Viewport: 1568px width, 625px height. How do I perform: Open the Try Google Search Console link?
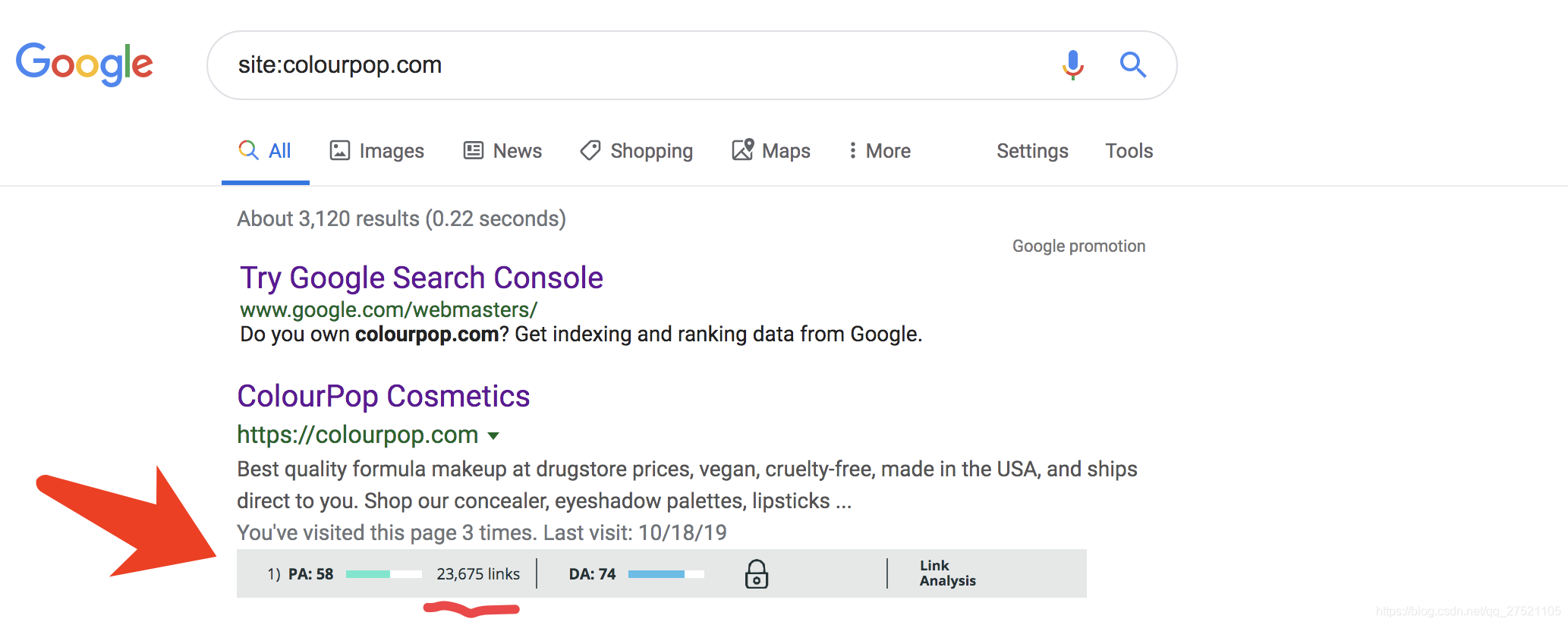point(421,278)
